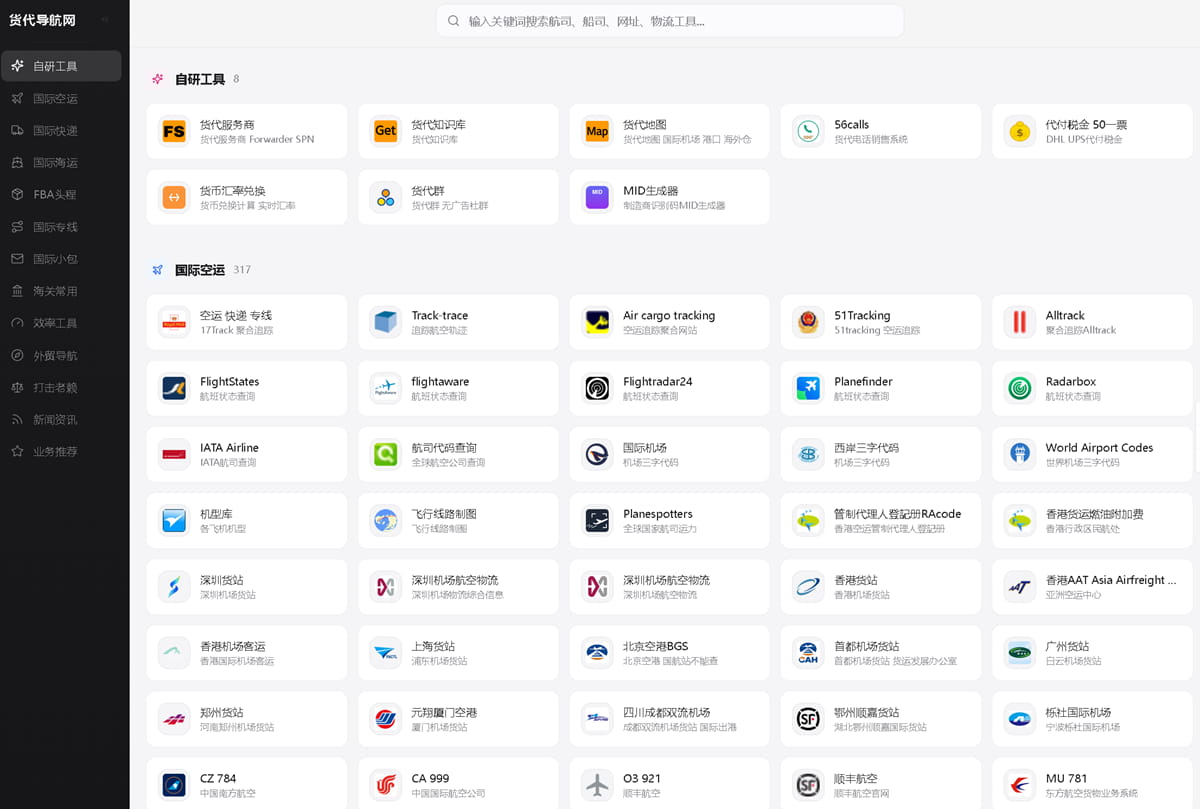Viewport: 1200px width, 809px height.
Task: Click the 货代地图 Map icon
Action: point(597,131)
